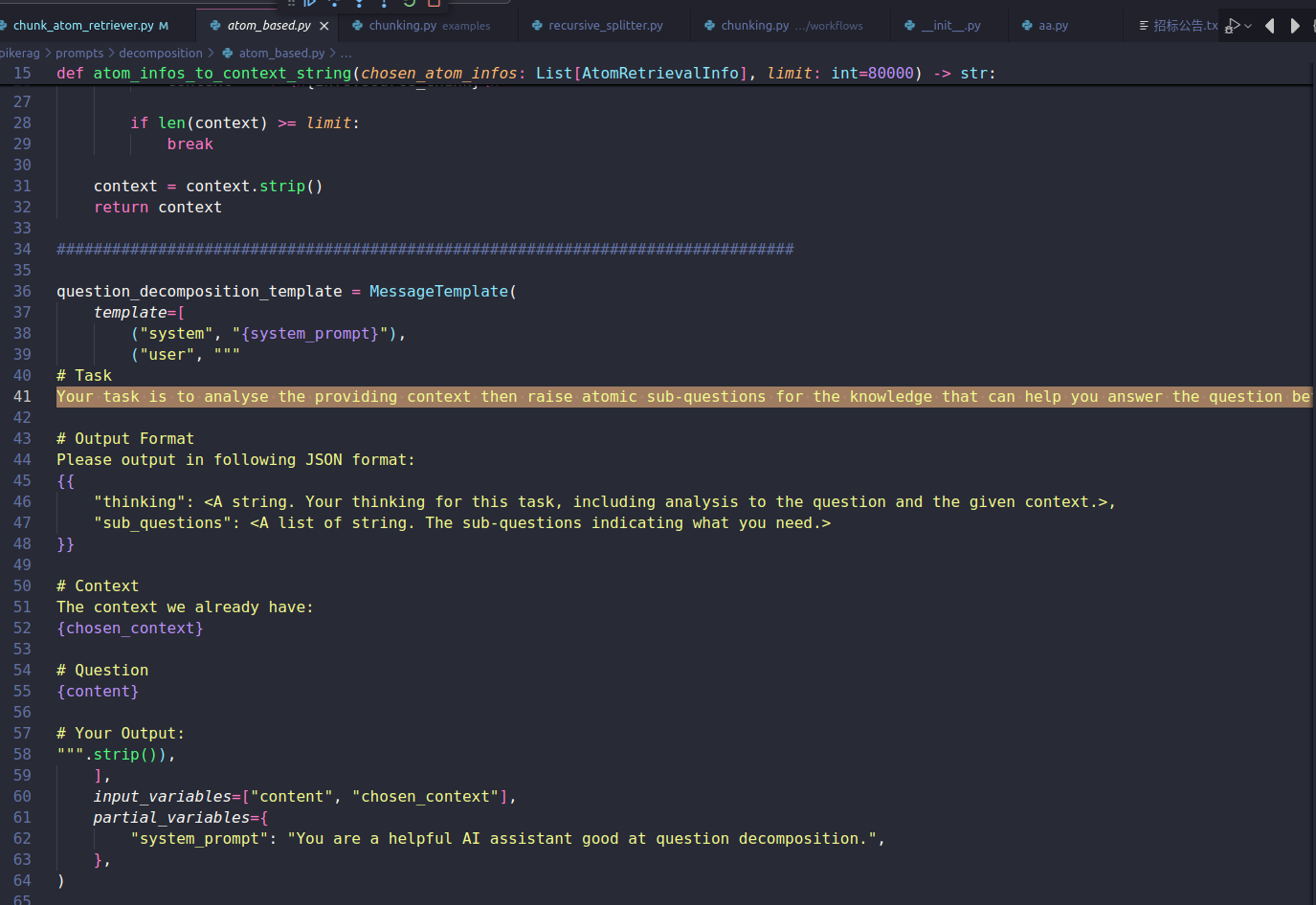Click the sticky atom_infos_to_context_string function header
This screenshot has height=905, width=1316.
tap(222, 74)
